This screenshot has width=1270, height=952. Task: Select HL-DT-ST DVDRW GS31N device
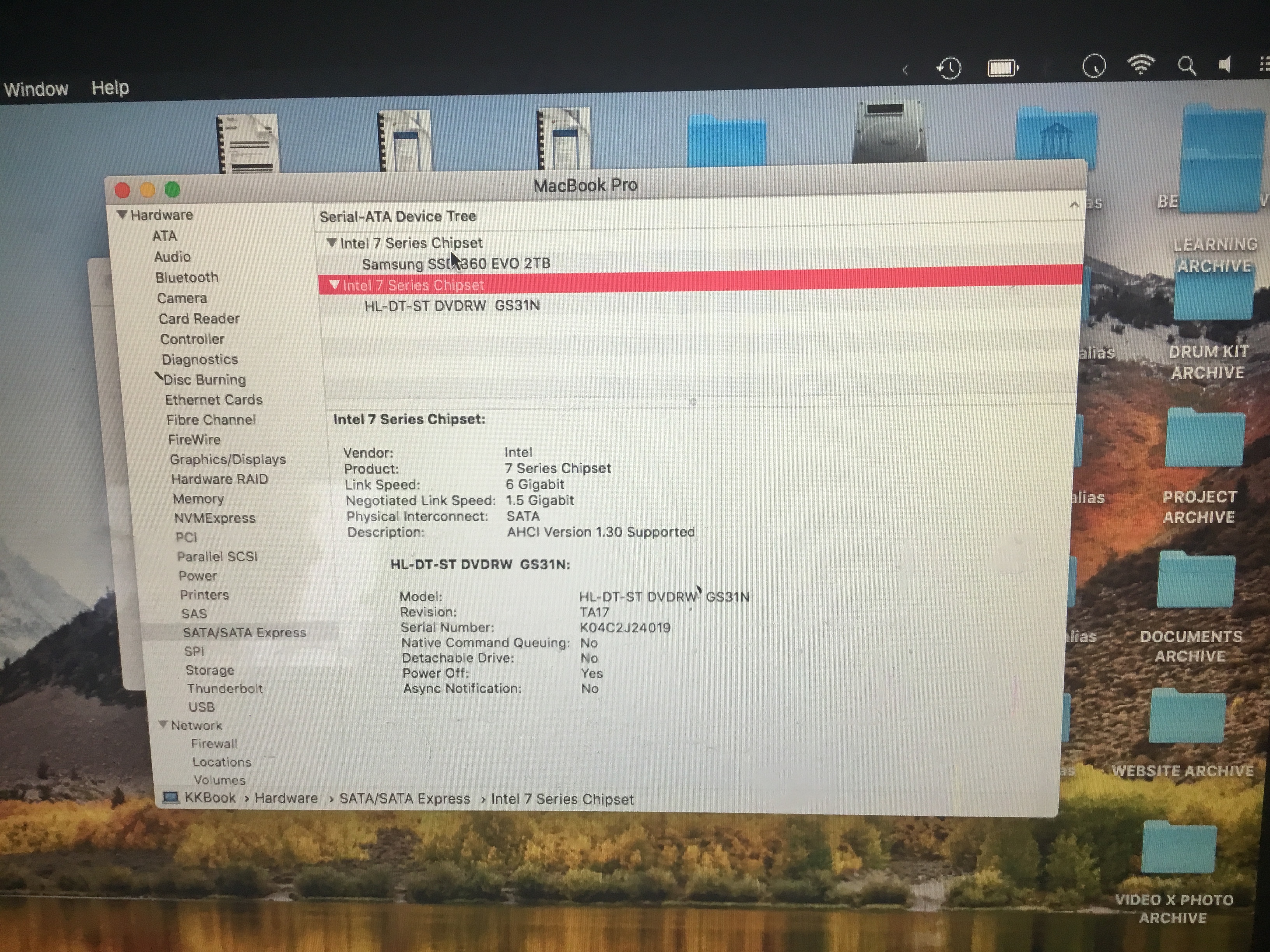[x=452, y=306]
